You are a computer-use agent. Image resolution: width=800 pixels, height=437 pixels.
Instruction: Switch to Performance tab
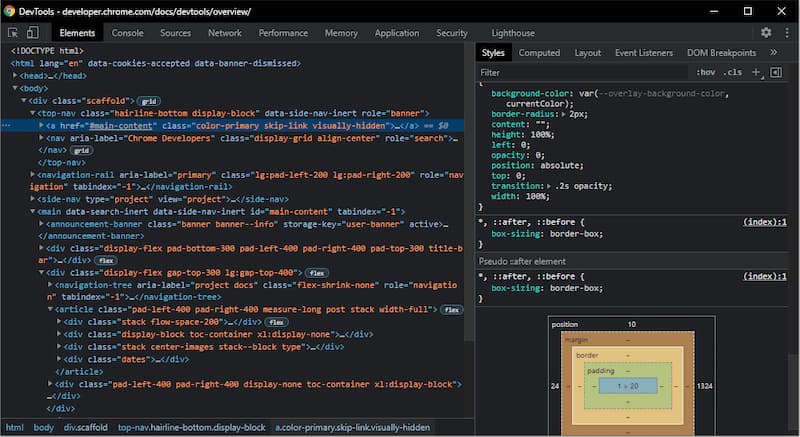283,33
